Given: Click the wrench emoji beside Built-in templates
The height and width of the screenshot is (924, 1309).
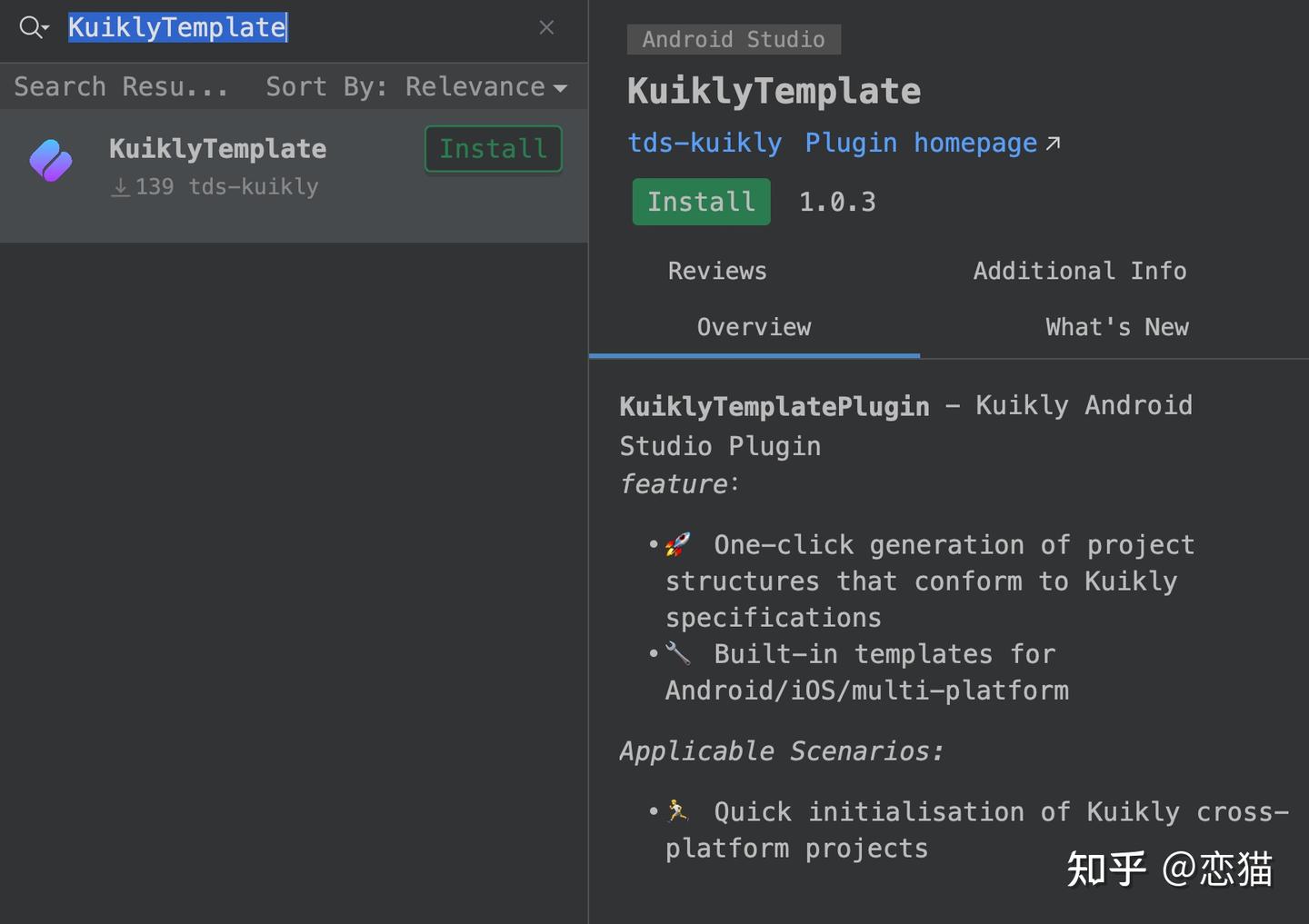Looking at the screenshot, I should (677, 653).
